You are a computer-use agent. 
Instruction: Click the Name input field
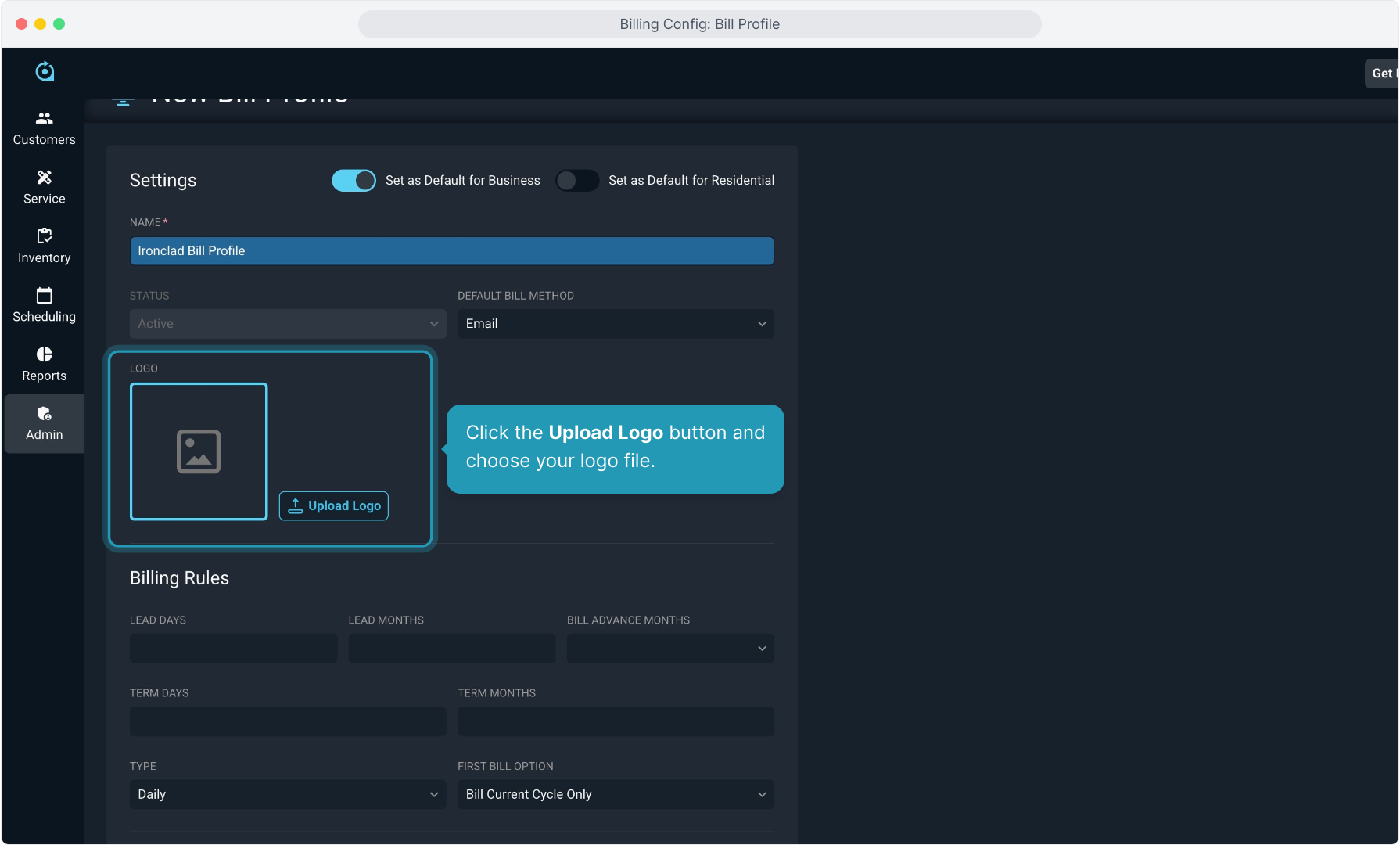pyautogui.click(x=451, y=251)
